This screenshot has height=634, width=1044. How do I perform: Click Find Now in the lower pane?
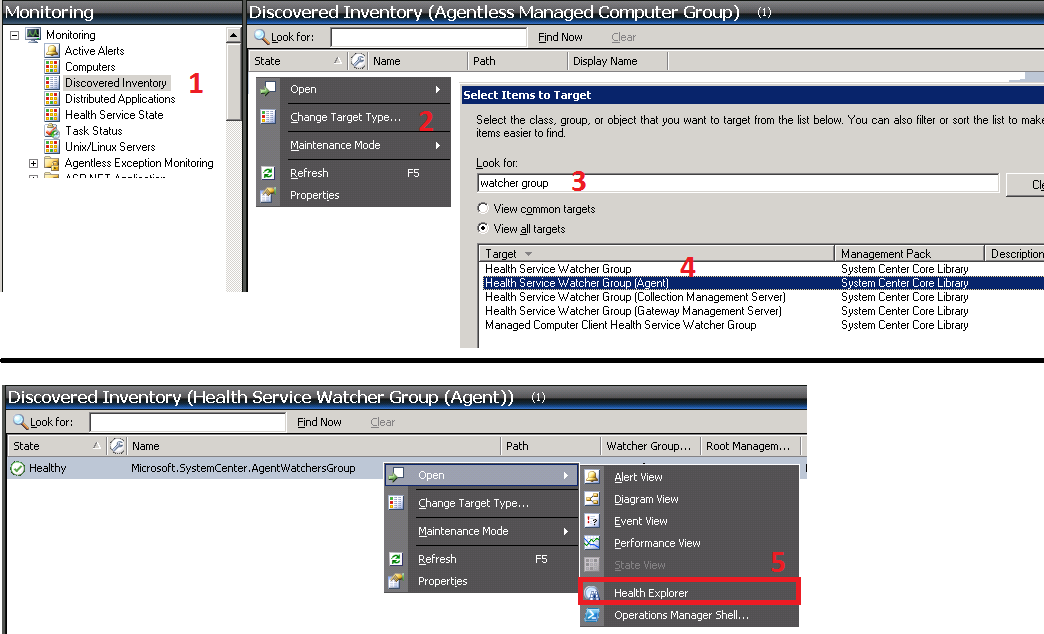point(319,422)
